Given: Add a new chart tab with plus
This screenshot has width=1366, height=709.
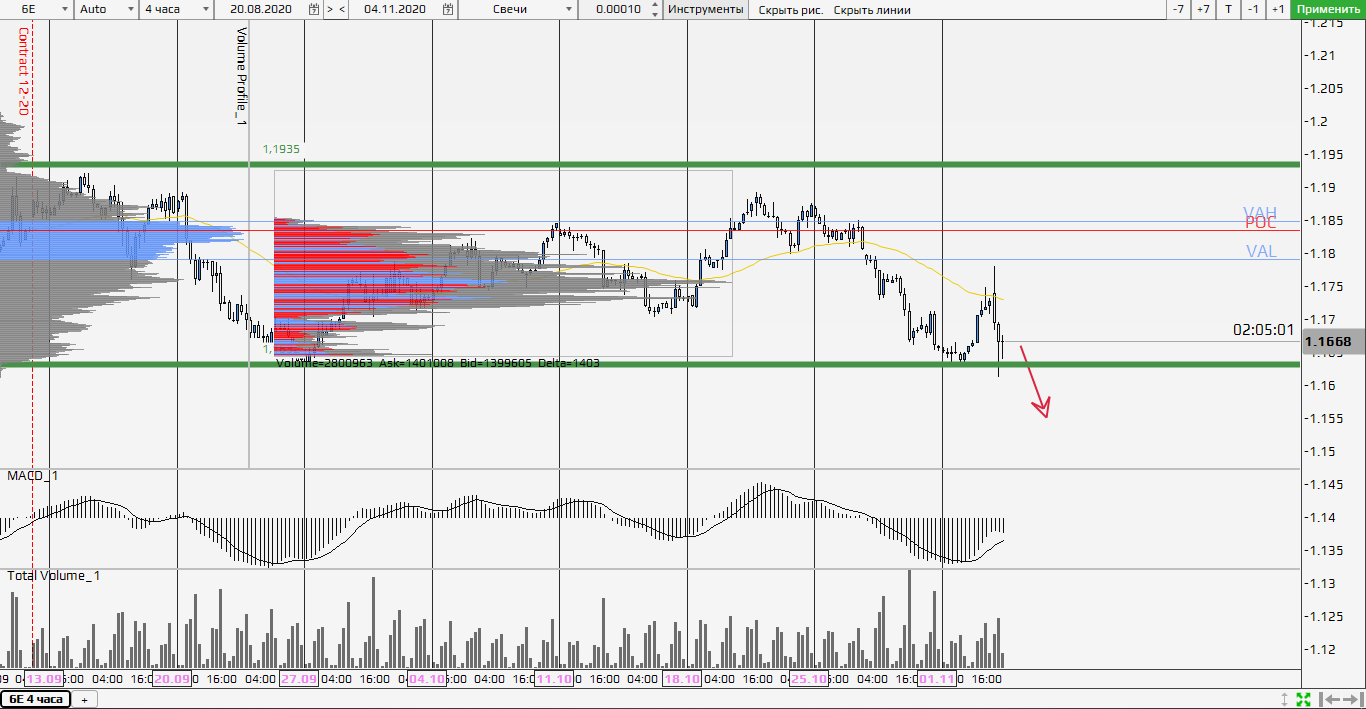Looking at the screenshot, I should pyautogui.click(x=84, y=699).
